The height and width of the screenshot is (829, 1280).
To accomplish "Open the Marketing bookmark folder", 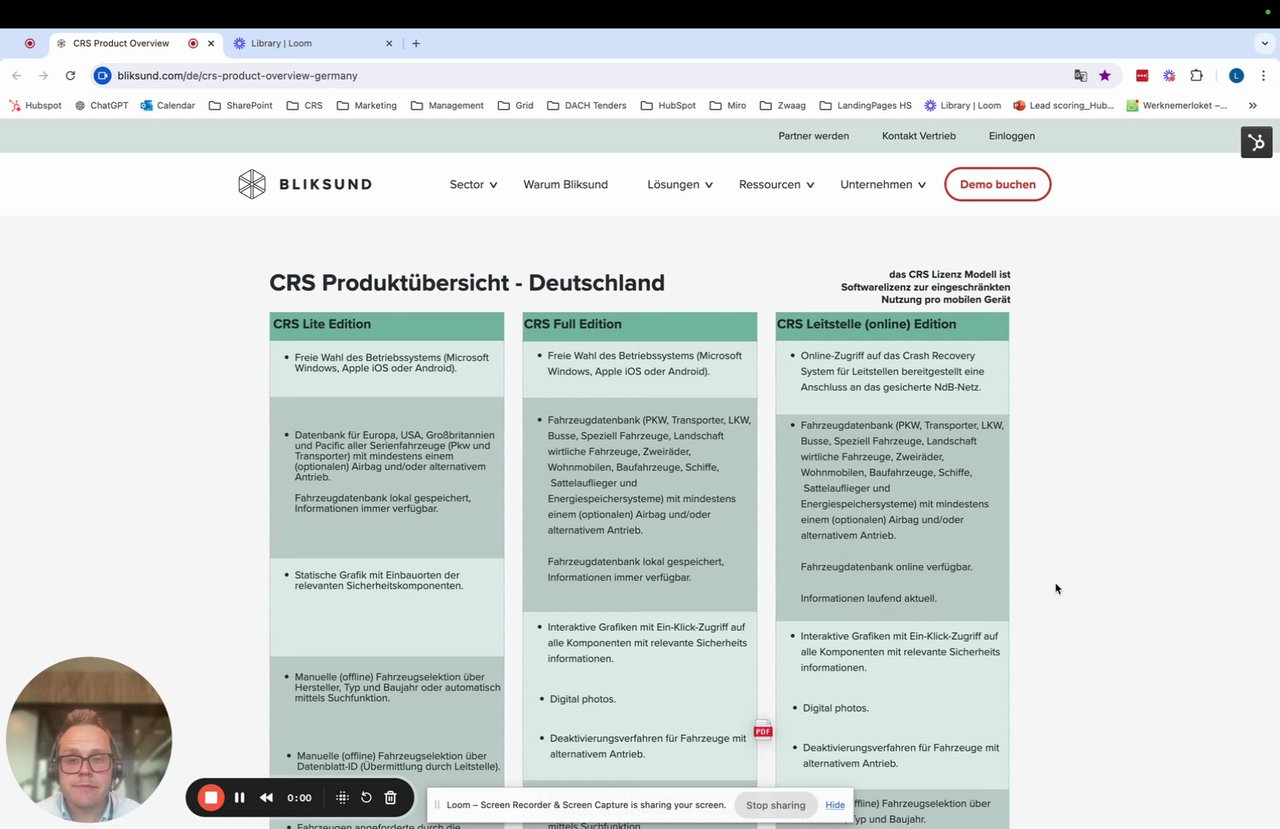I will 367,105.
